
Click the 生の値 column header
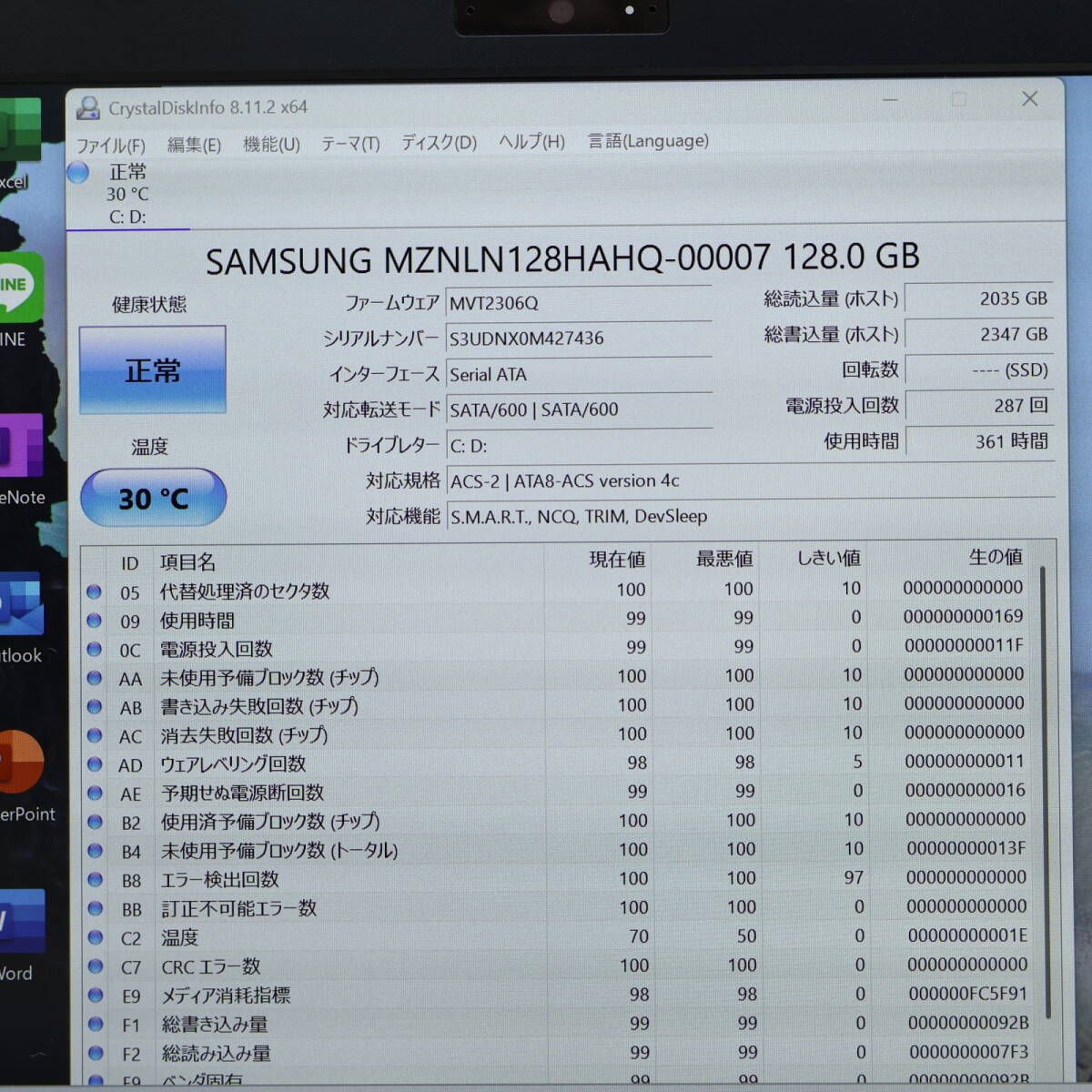996,556
